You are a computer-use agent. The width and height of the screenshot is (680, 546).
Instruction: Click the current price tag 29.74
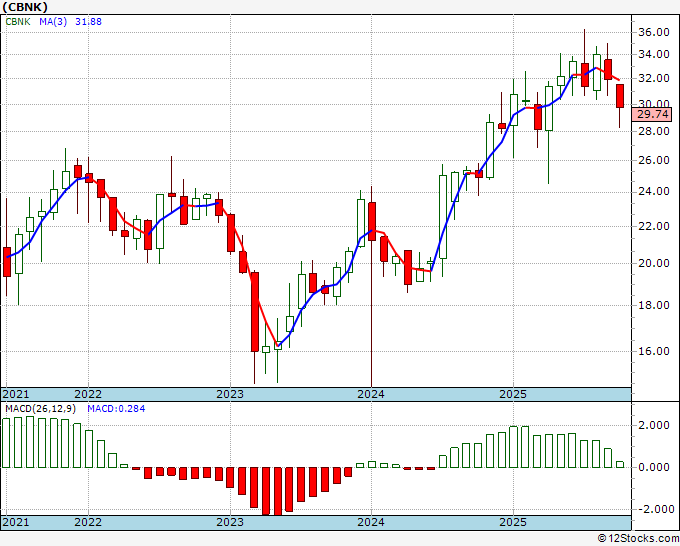tap(653, 114)
